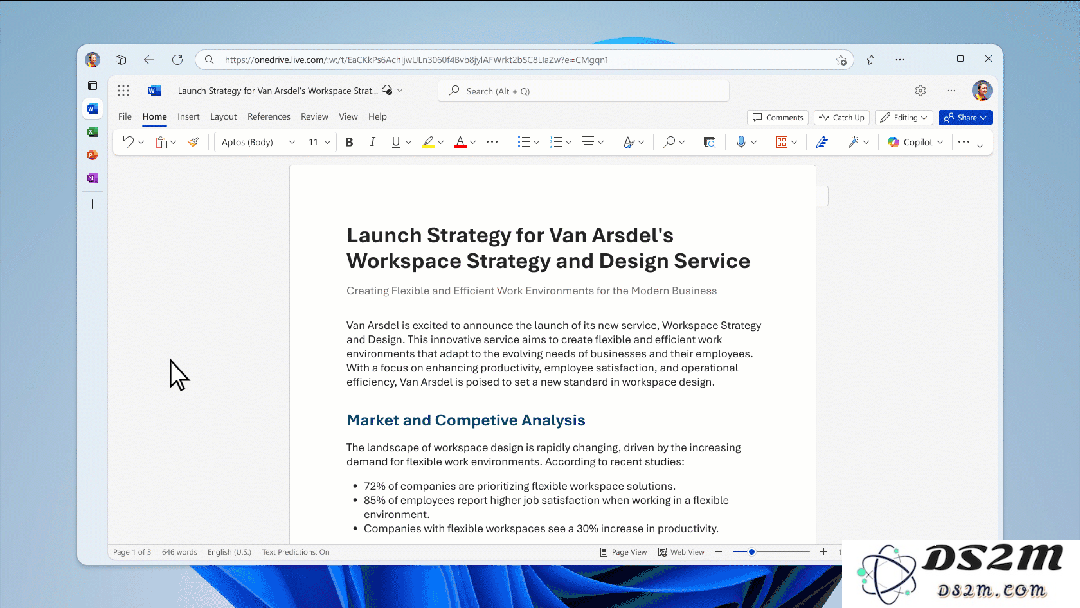1080x608 pixels.
Task: Open Excel from the browser sidebar
Action: click(x=92, y=132)
